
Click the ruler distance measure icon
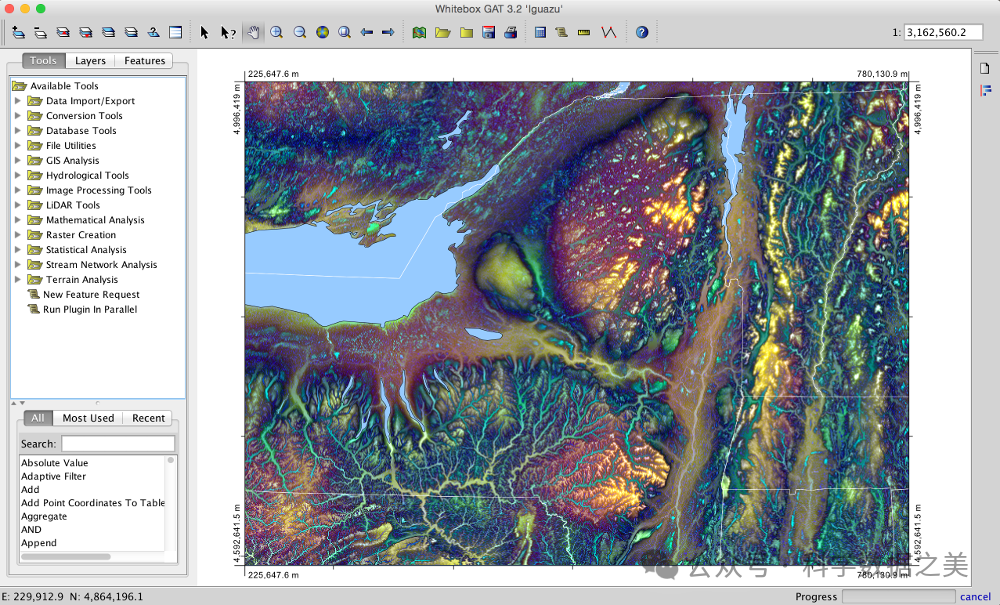point(585,32)
